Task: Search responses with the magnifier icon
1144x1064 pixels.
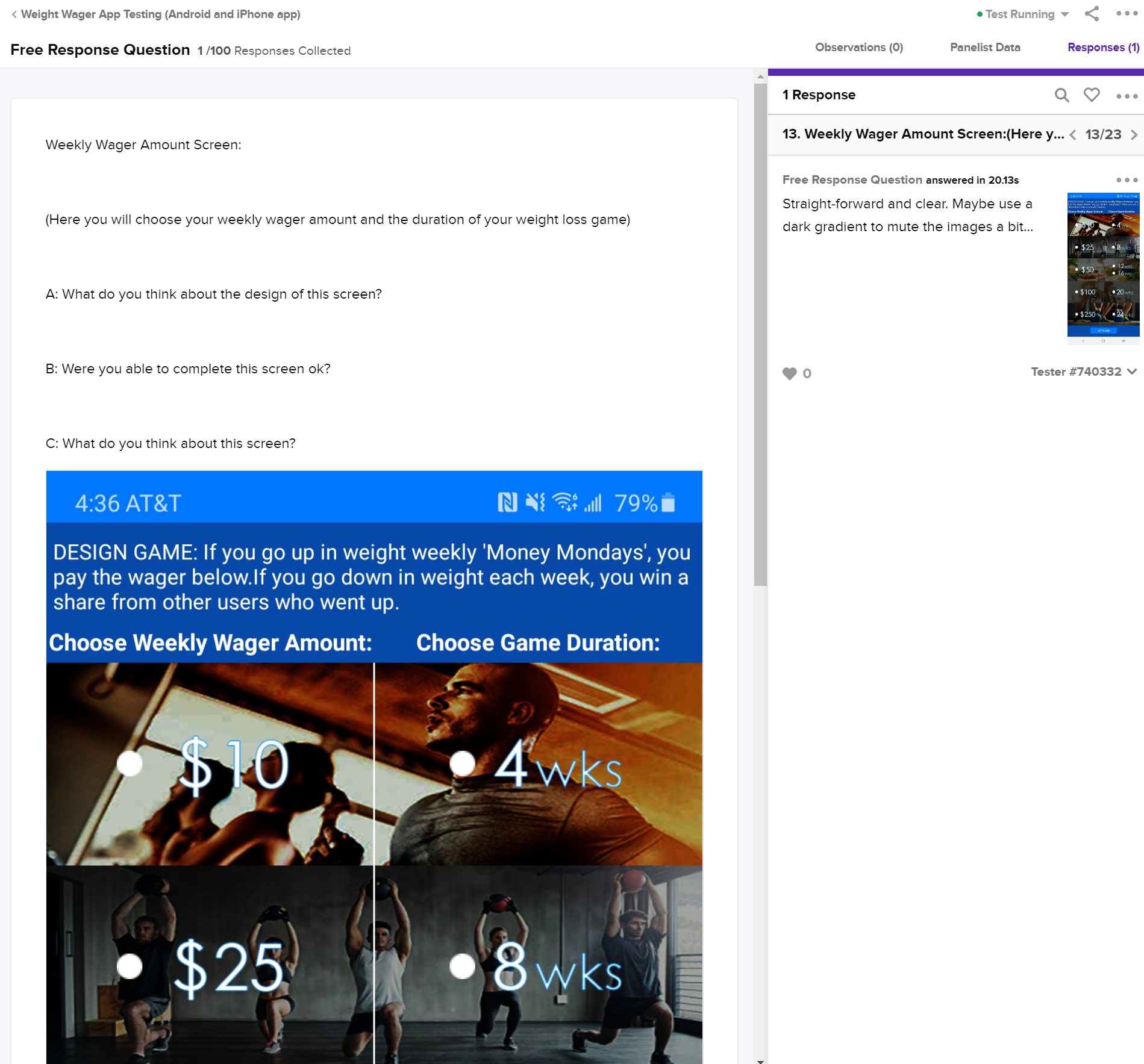Action: pos(1061,95)
